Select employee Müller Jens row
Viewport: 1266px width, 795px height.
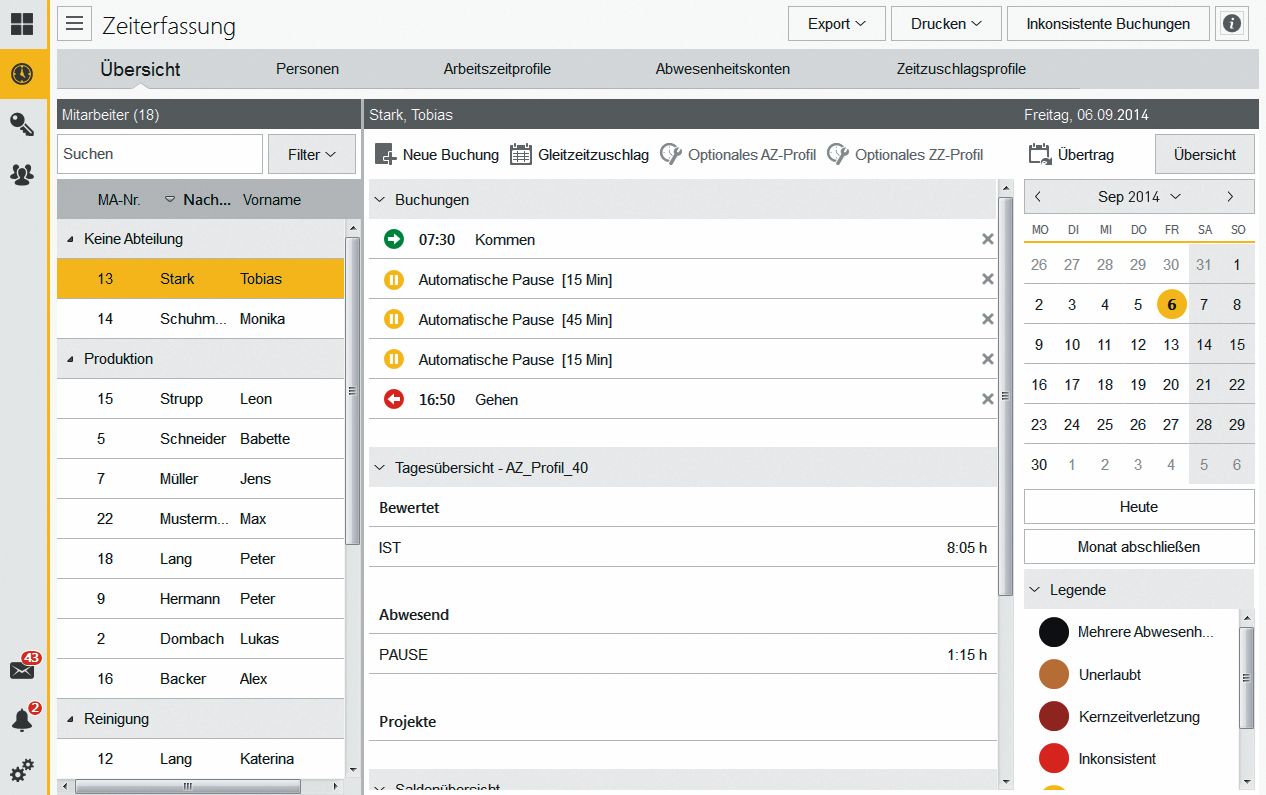(x=201, y=479)
